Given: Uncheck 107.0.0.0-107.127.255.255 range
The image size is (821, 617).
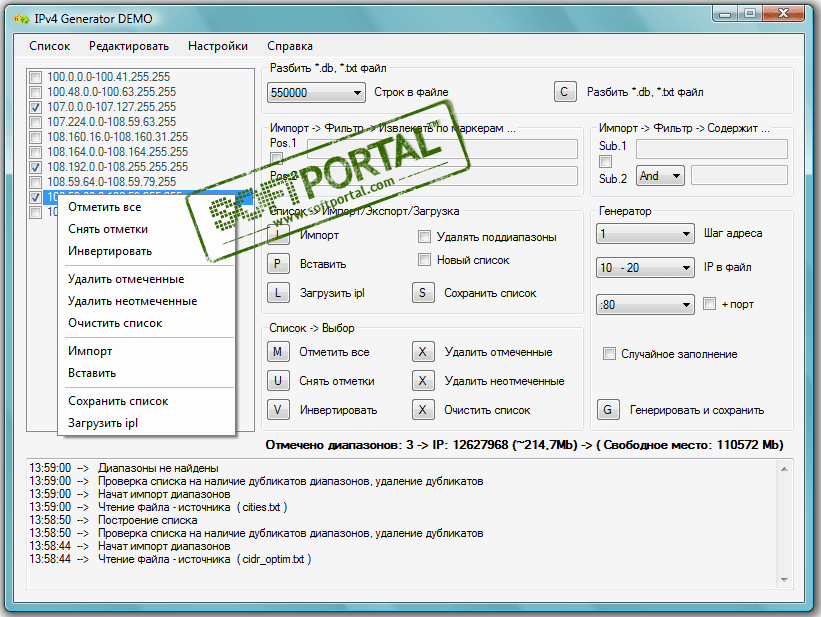Looking at the screenshot, I should click(x=36, y=107).
